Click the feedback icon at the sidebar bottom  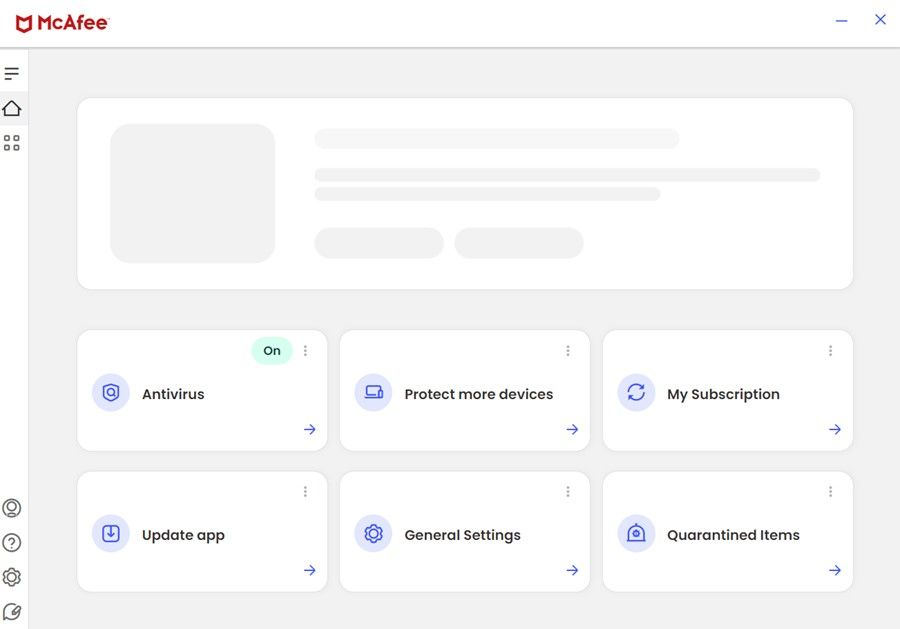(x=12, y=611)
